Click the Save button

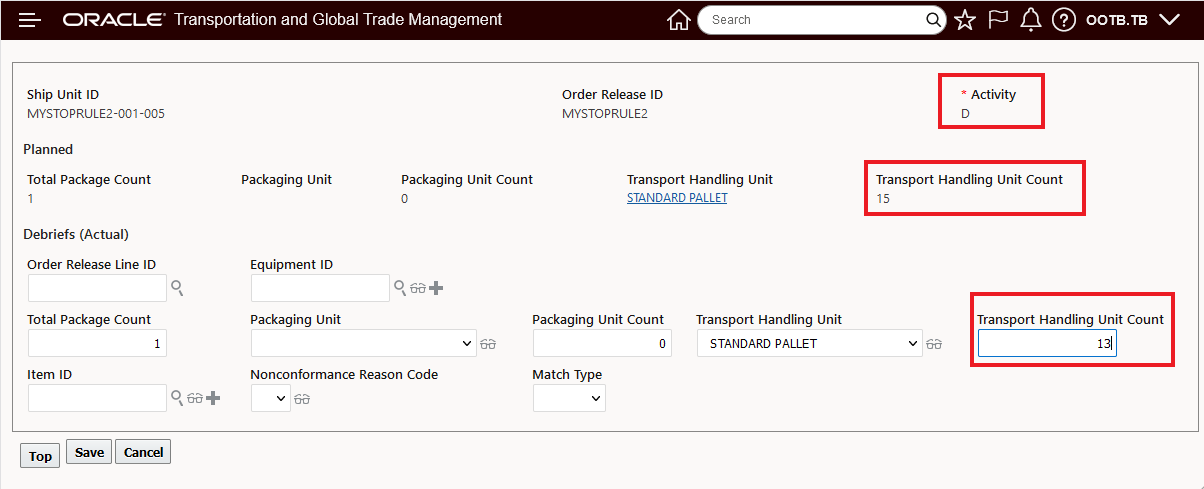tap(89, 452)
